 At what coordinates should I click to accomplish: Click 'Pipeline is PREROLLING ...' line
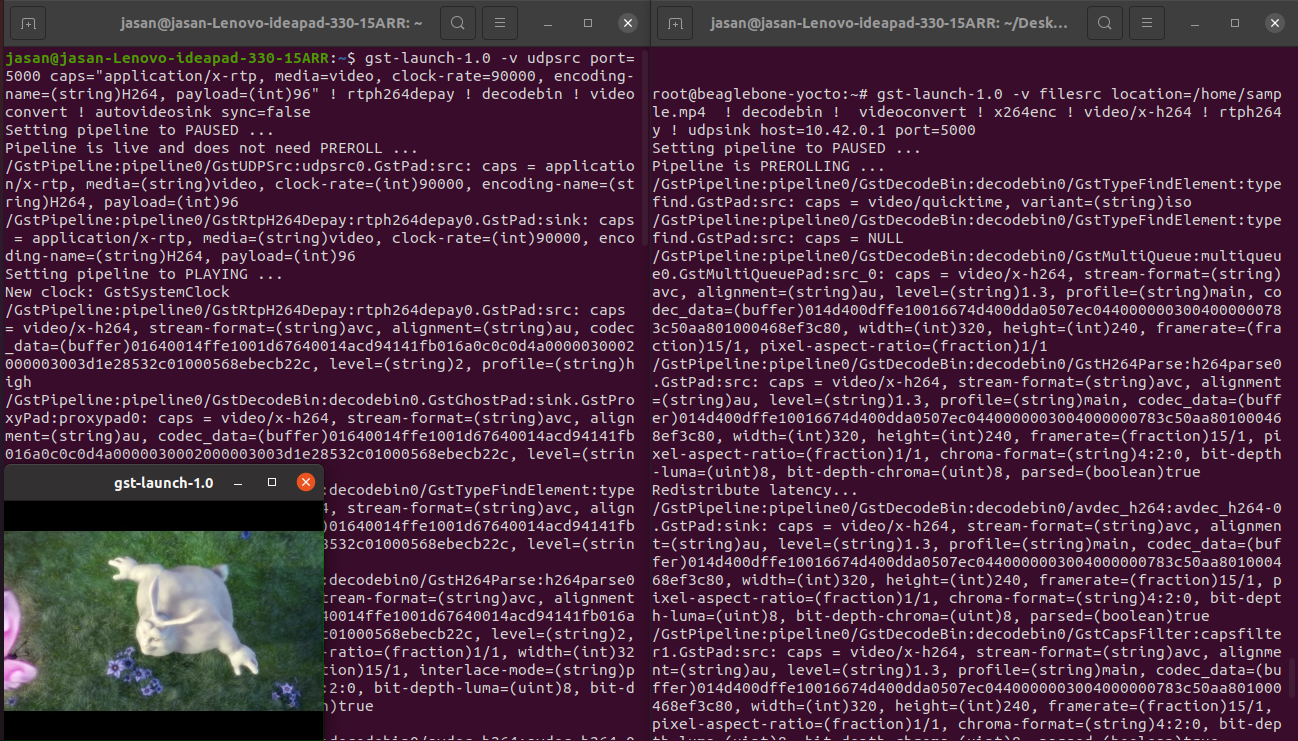pyautogui.click(x=769, y=166)
